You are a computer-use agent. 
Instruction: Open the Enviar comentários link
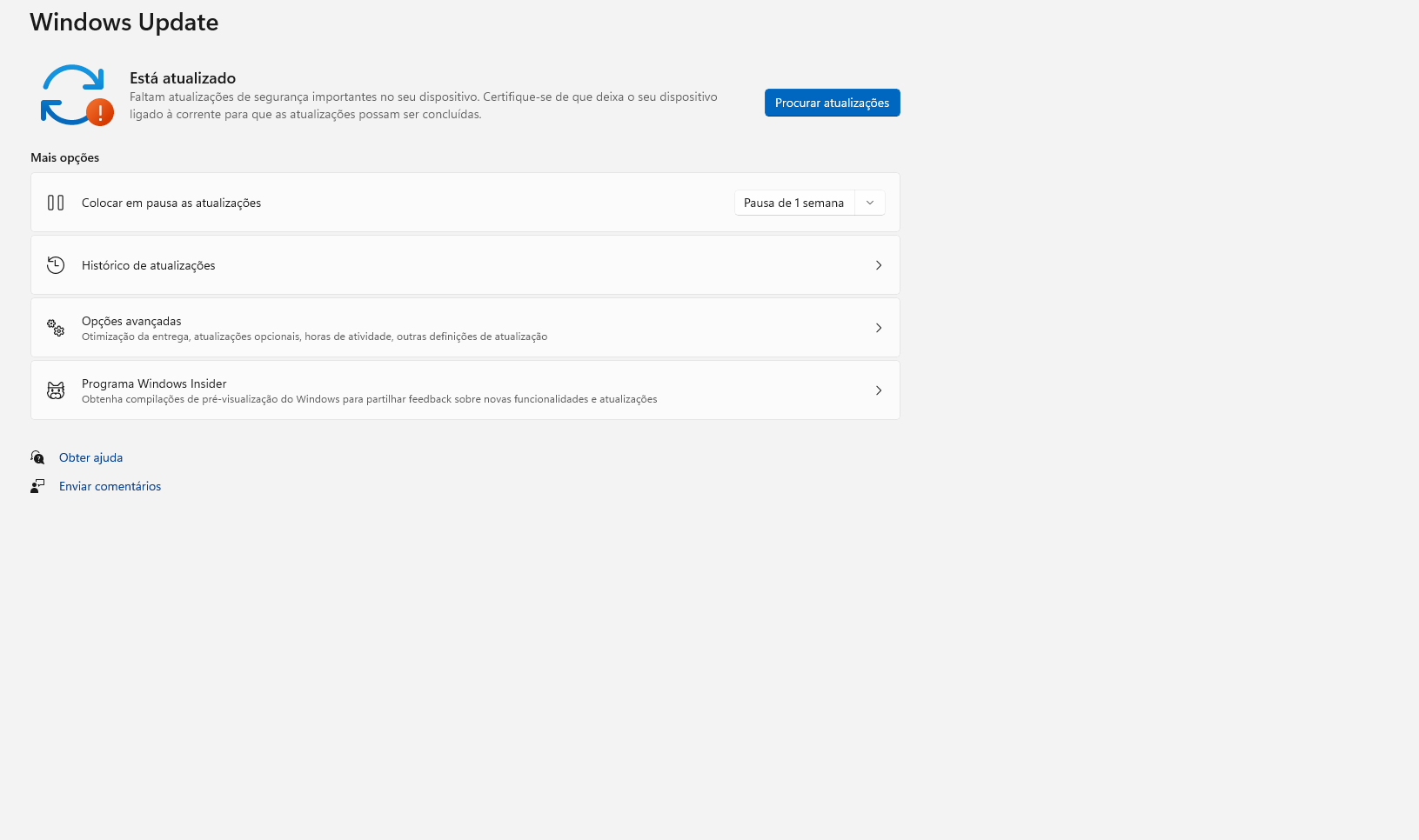(110, 486)
